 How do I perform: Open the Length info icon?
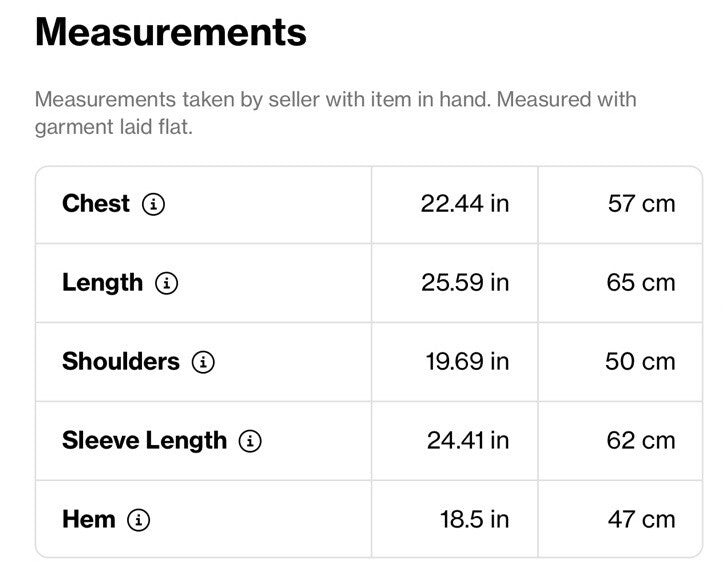(166, 283)
